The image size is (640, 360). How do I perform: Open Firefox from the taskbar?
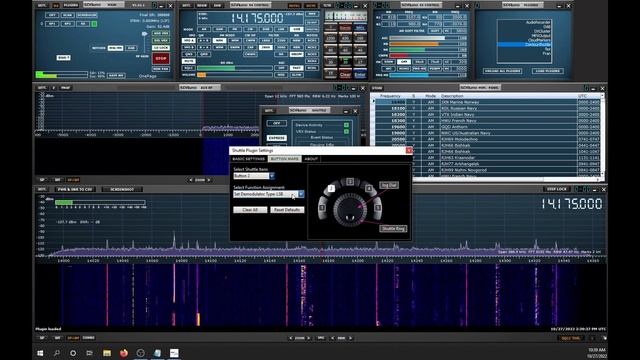pos(124,353)
